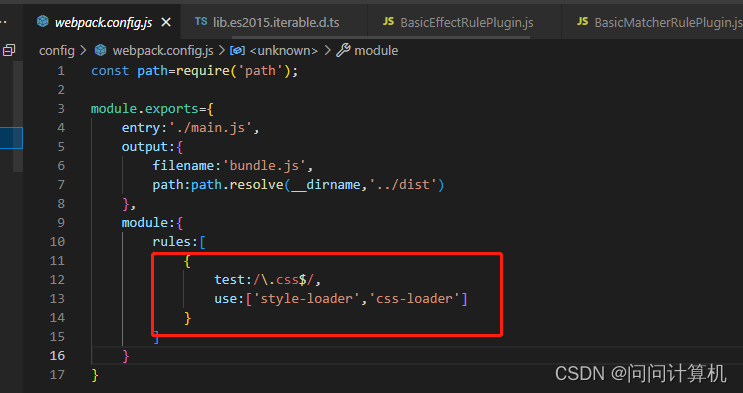Screen dimensions: 743x393
Task: Close the webpack.config.js tab
Action: [x=166, y=22]
